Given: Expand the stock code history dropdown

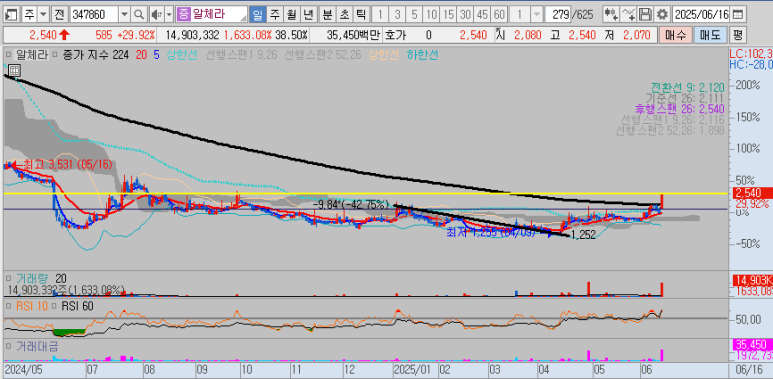Looking at the screenshot, I should (x=125, y=14).
